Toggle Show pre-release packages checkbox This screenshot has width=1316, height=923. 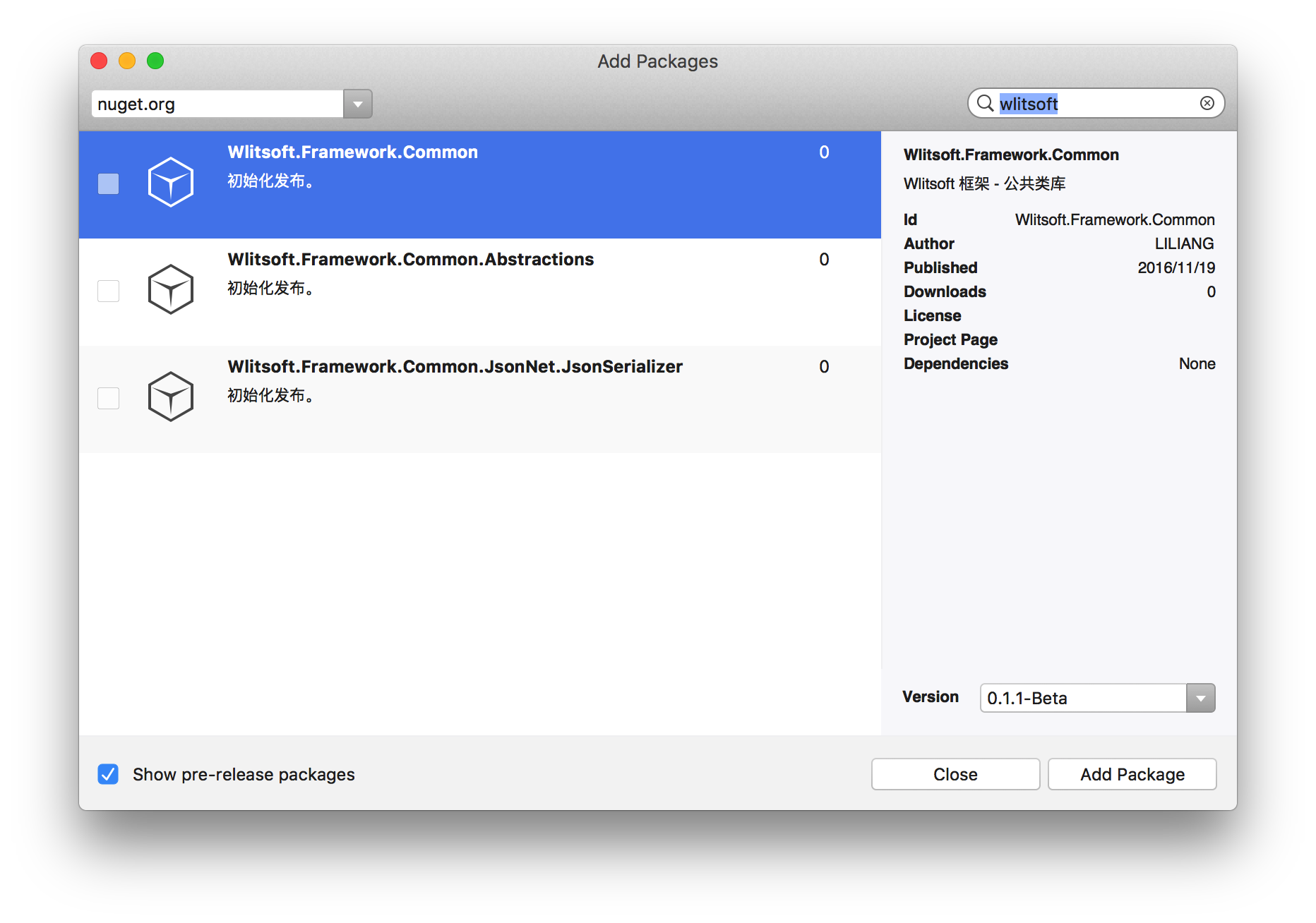point(108,774)
